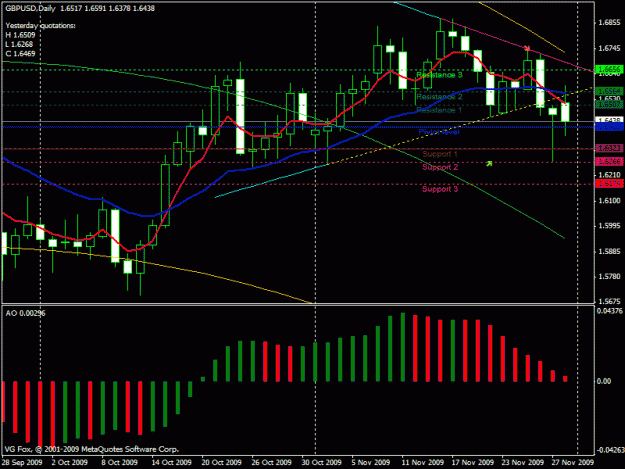Click the "27 Nov 2009" date label
Image resolution: width=625 pixels, height=469 pixels.
pyautogui.click(x=573, y=463)
